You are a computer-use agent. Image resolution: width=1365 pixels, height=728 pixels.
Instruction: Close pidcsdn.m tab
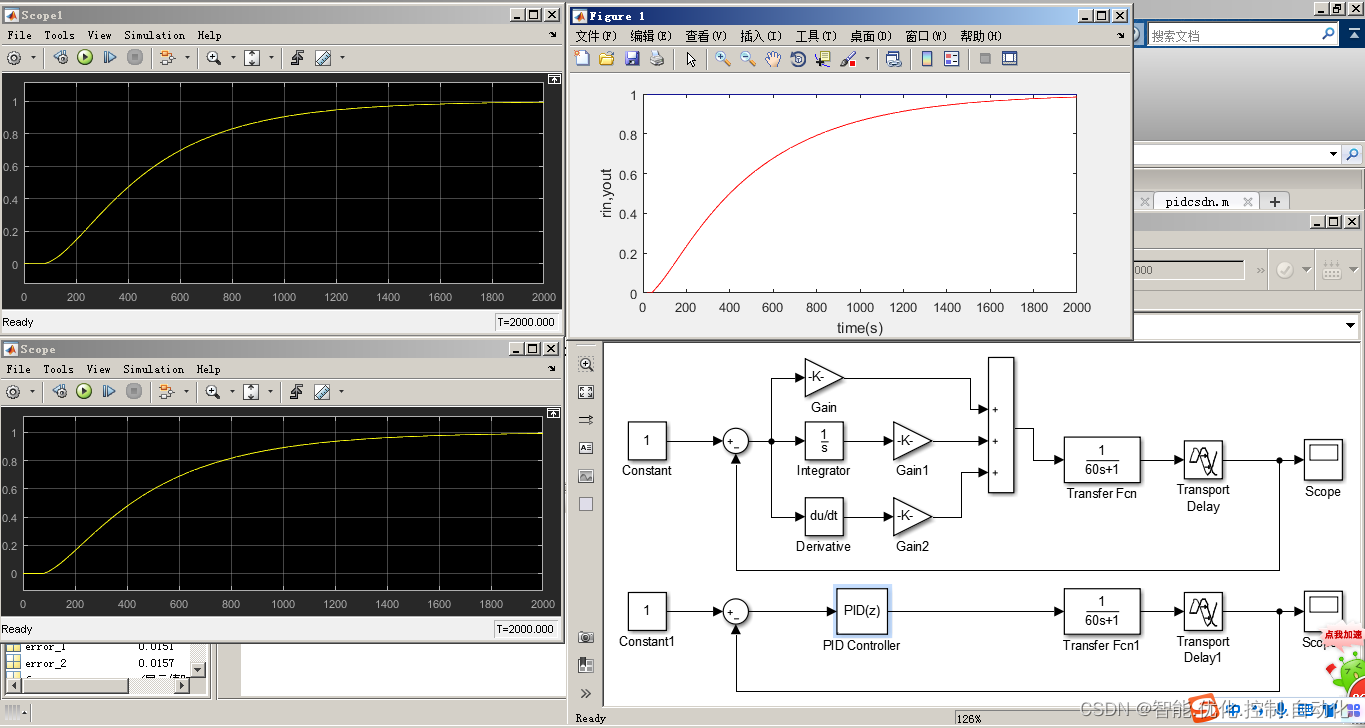tap(1247, 201)
